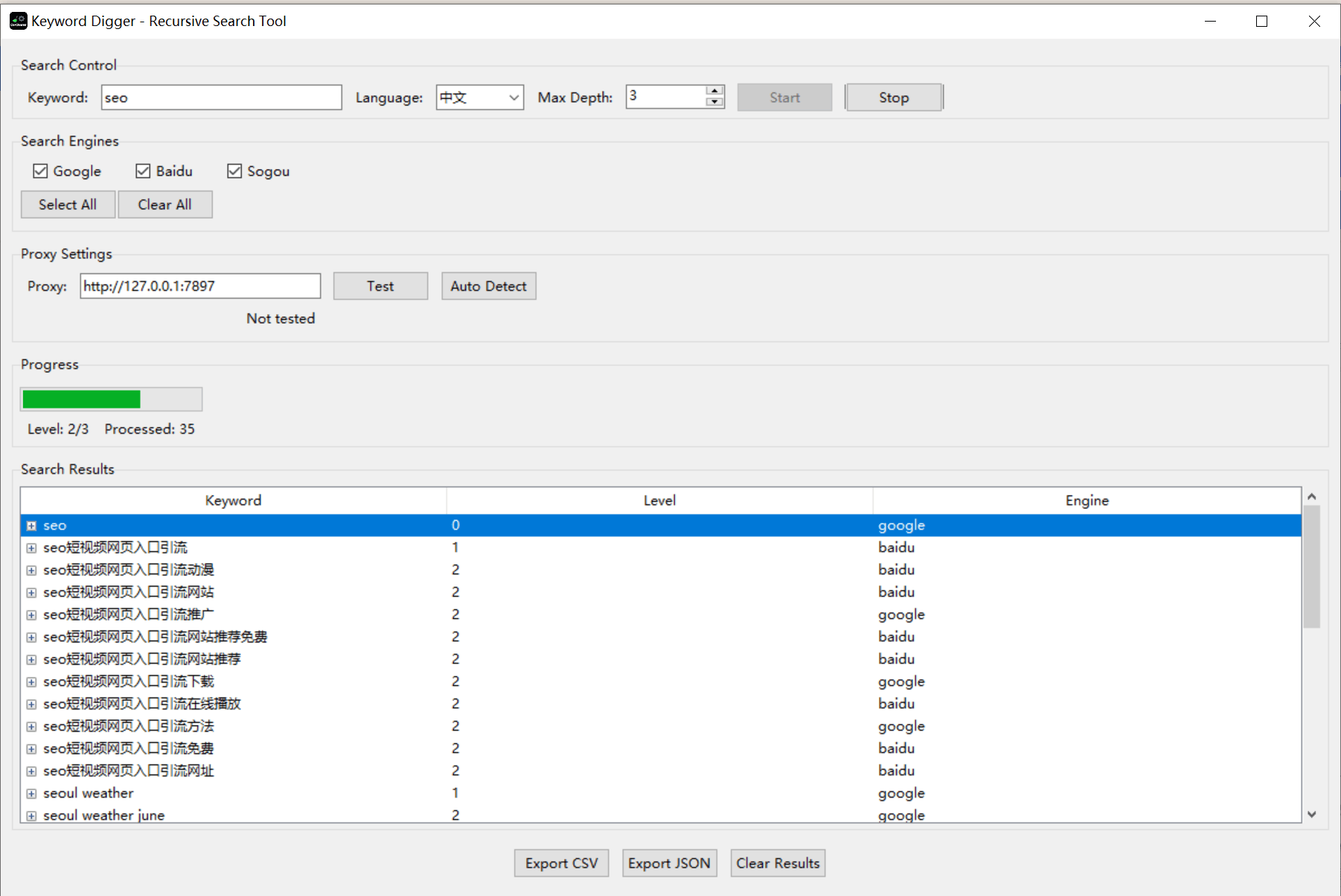This screenshot has width=1341, height=896.
Task: Toggle the Baidu search engine checkbox
Action: (x=144, y=171)
